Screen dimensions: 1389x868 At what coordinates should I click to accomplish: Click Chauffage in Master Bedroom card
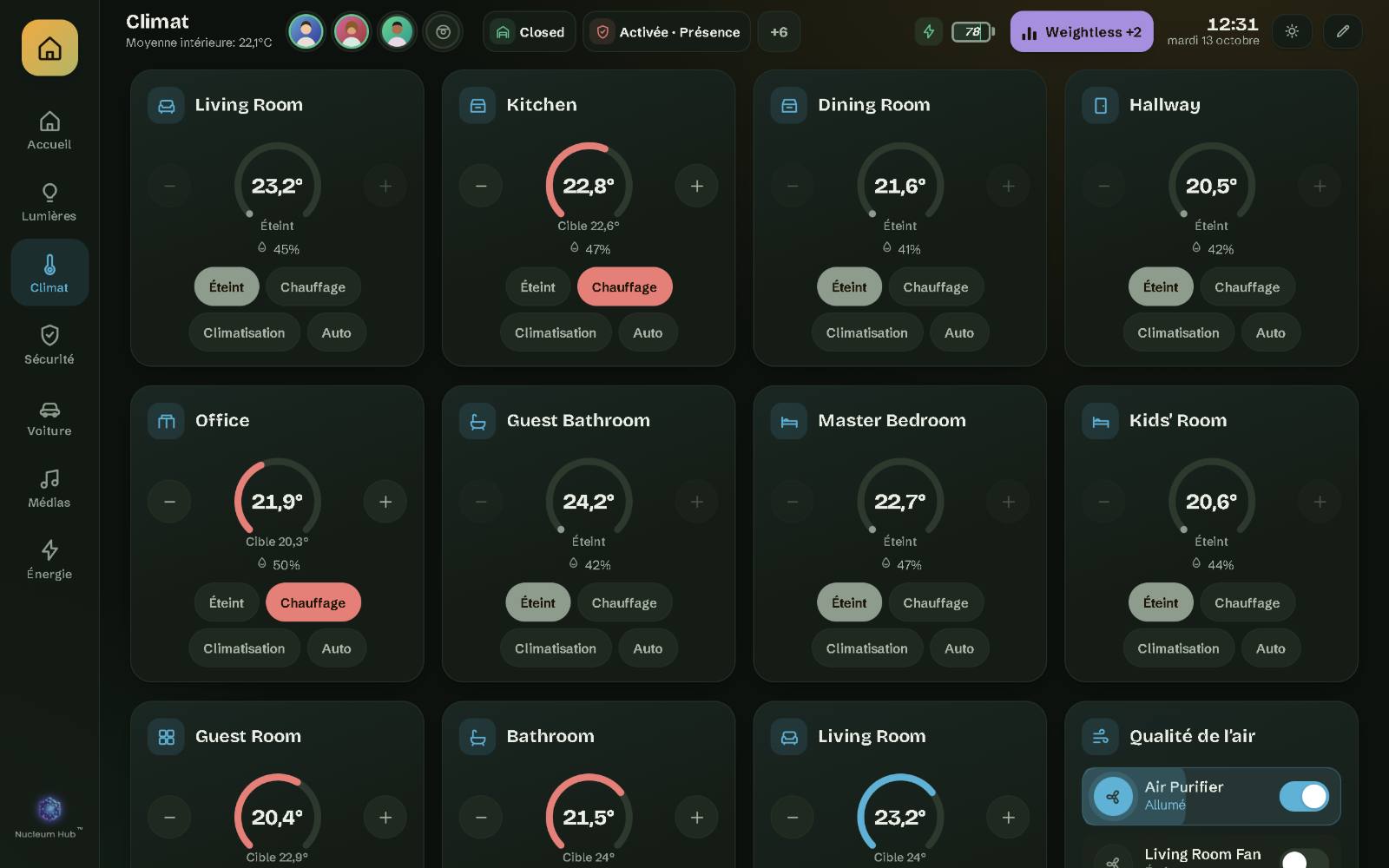[935, 602]
